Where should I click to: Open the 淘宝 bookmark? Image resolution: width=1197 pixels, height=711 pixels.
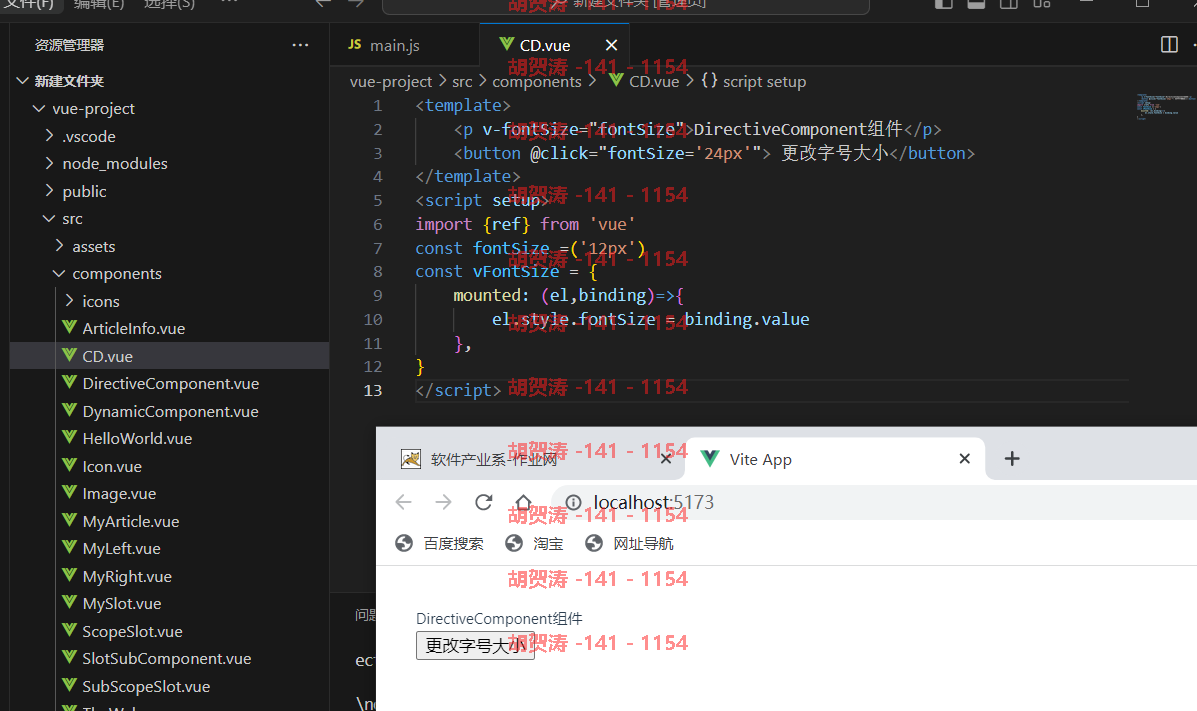click(x=534, y=543)
